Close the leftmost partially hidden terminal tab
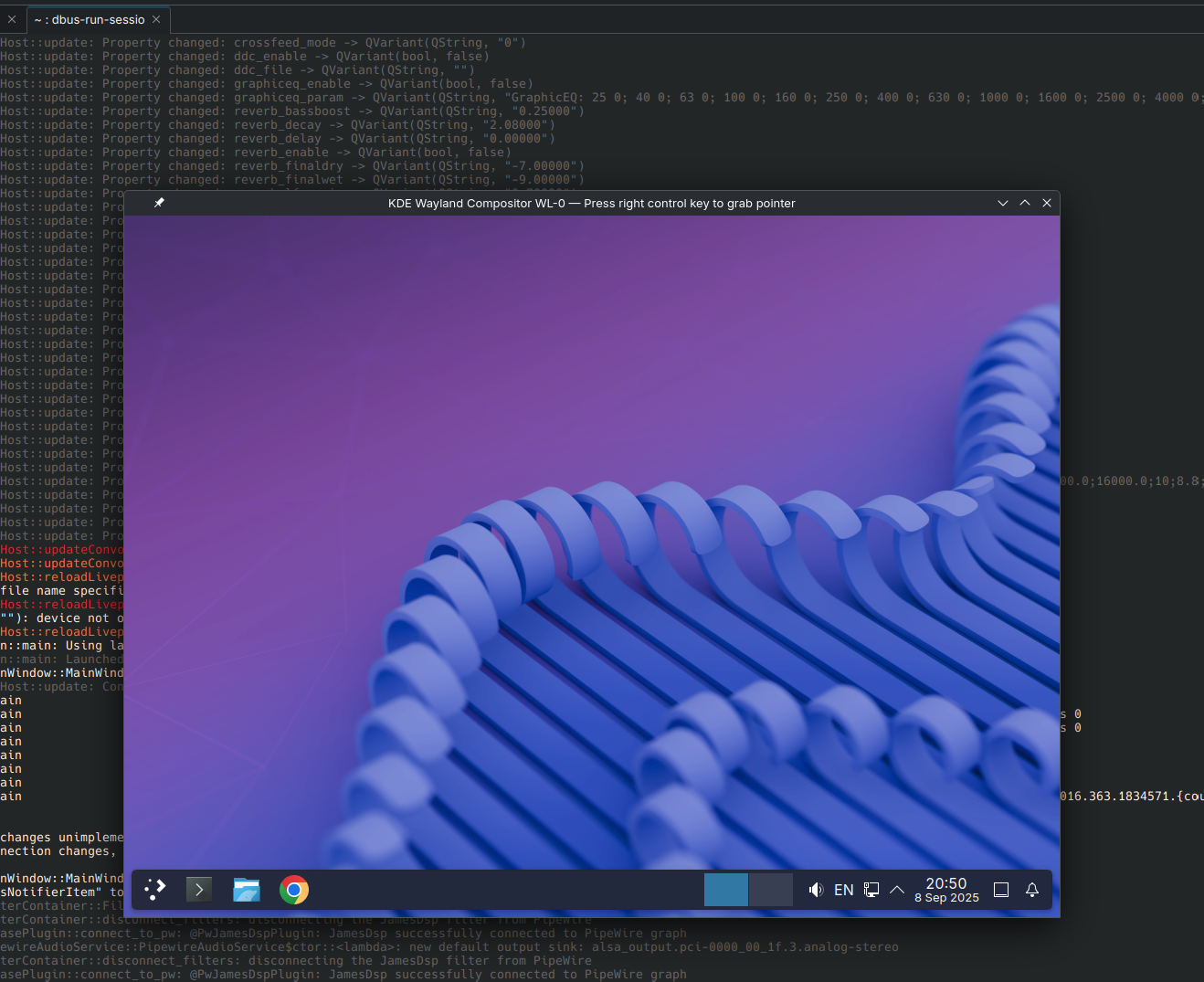The height and width of the screenshot is (982, 1204). (12, 19)
